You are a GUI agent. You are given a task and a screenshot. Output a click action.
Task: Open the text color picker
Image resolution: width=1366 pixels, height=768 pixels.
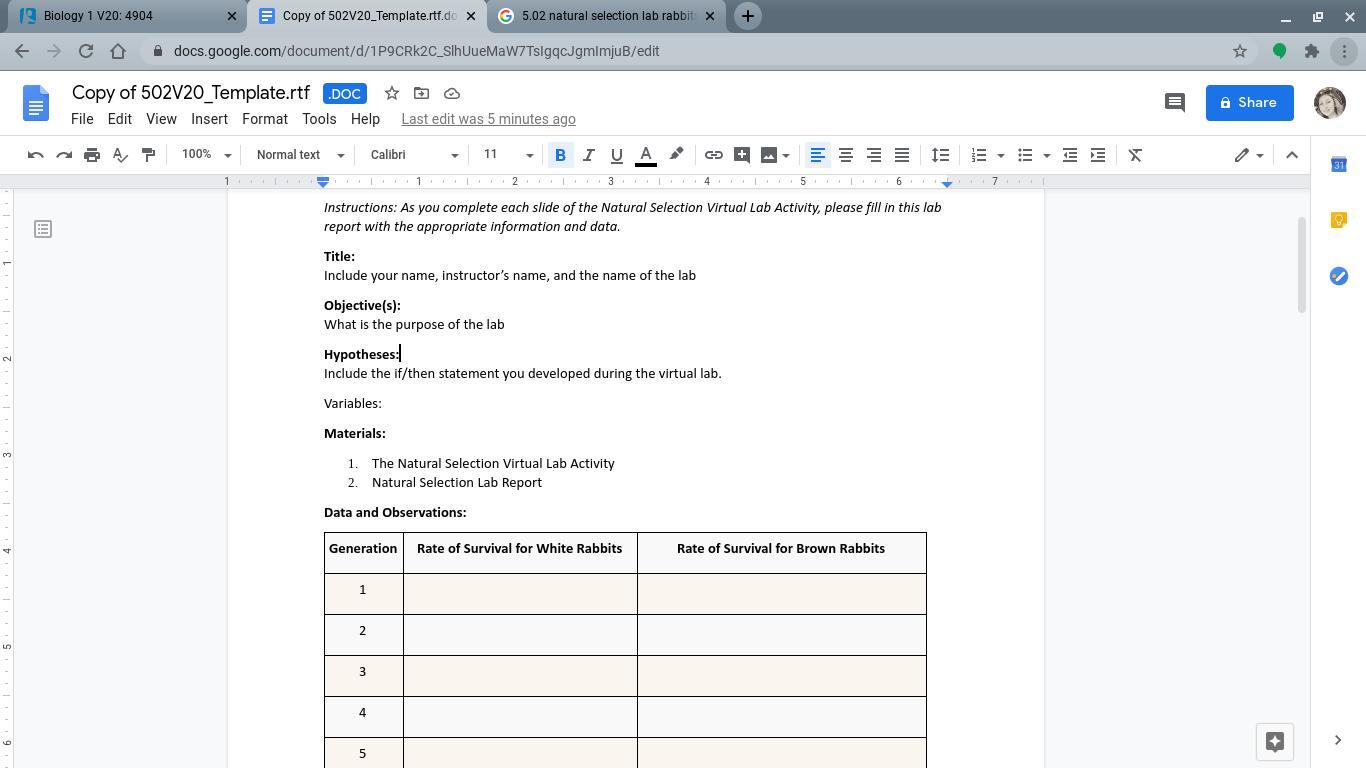646,155
